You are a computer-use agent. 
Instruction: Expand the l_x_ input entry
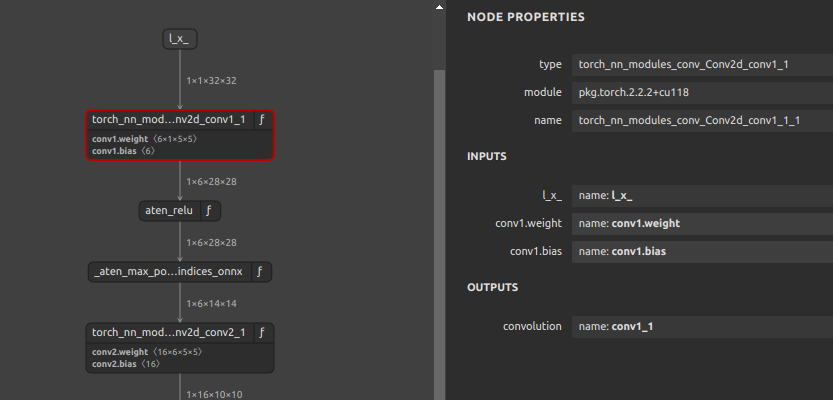[x=702, y=195]
